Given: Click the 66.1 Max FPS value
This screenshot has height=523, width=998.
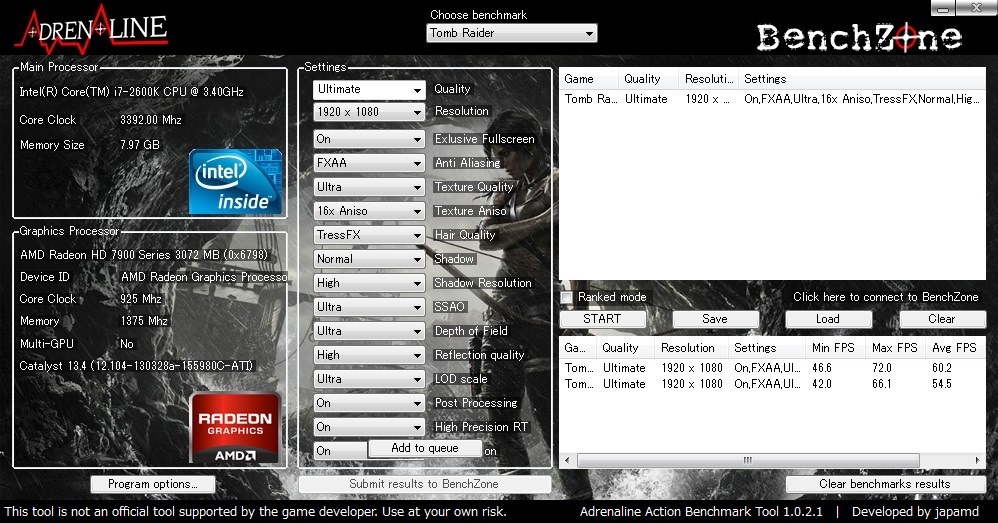Looking at the screenshot, I should click(x=882, y=384).
